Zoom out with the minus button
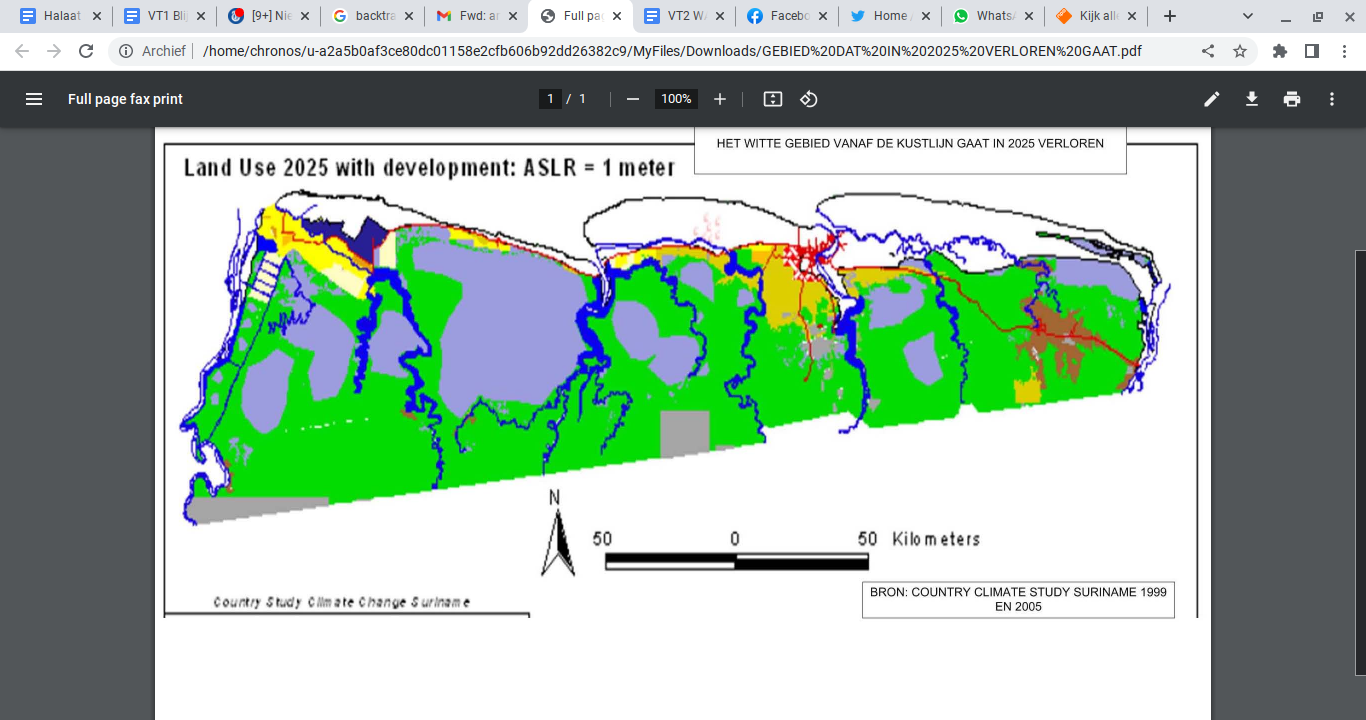 pos(632,99)
